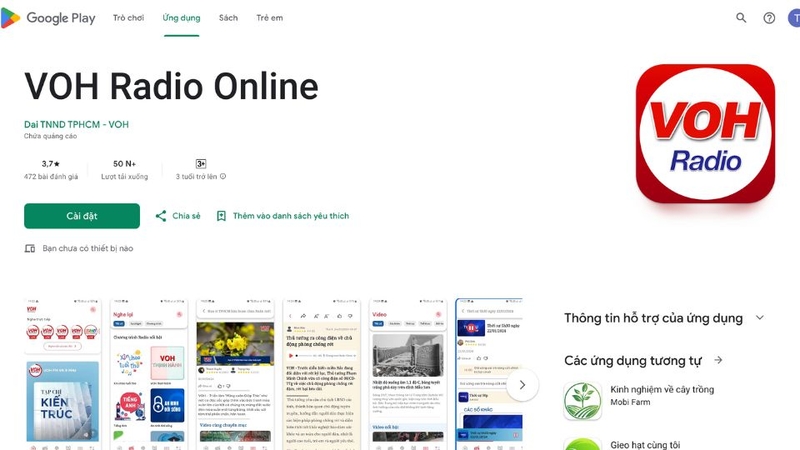Open the second screenshot showing Nghe lại
Image resolution: width=800 pixels, height=450 pixels.
click(149, 374)
